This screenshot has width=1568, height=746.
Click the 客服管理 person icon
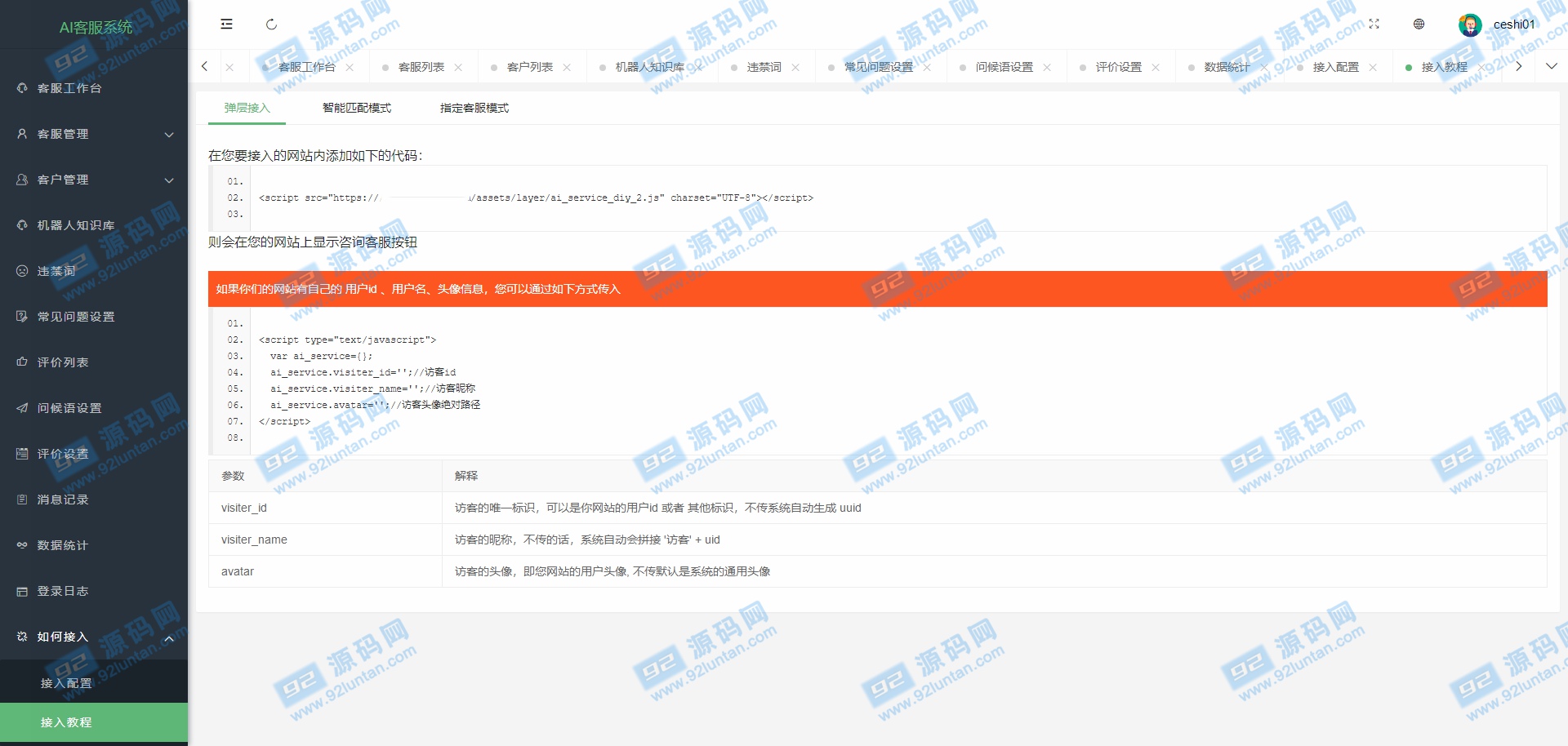22,134
